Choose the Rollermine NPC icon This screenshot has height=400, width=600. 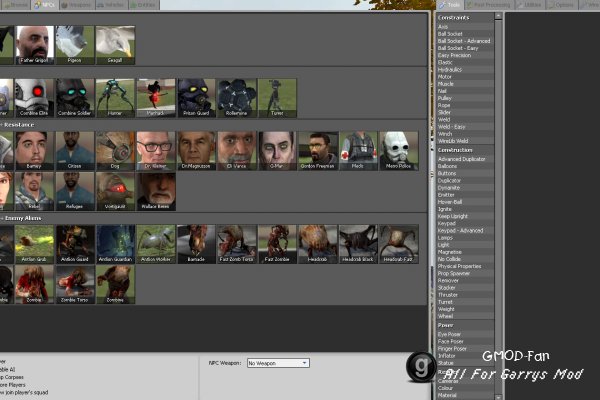237,98
